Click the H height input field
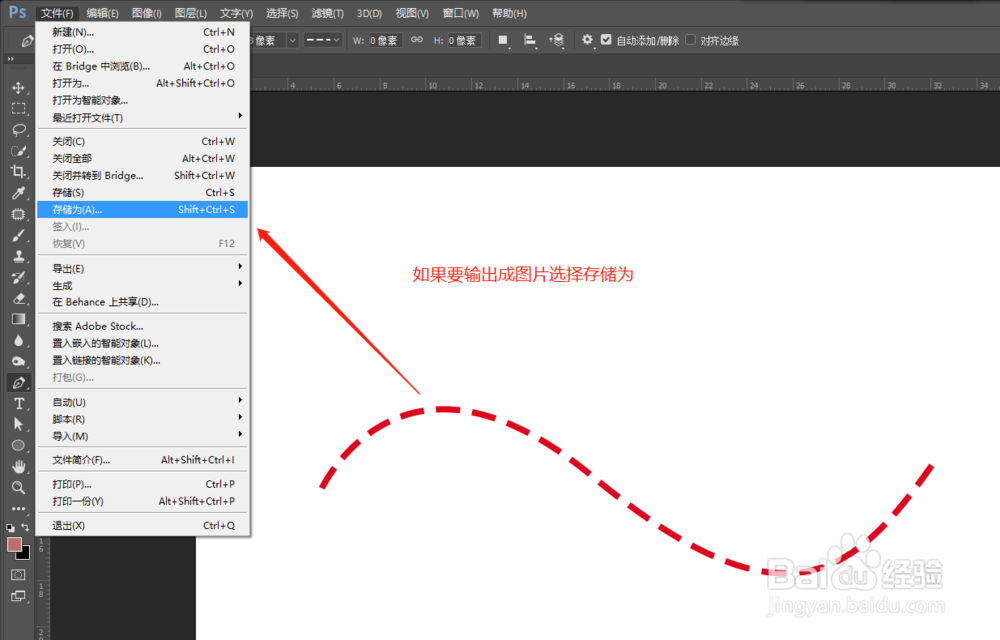Image resolution: width=1000 pixels, height=640 pixels. (x=464, y=40)
